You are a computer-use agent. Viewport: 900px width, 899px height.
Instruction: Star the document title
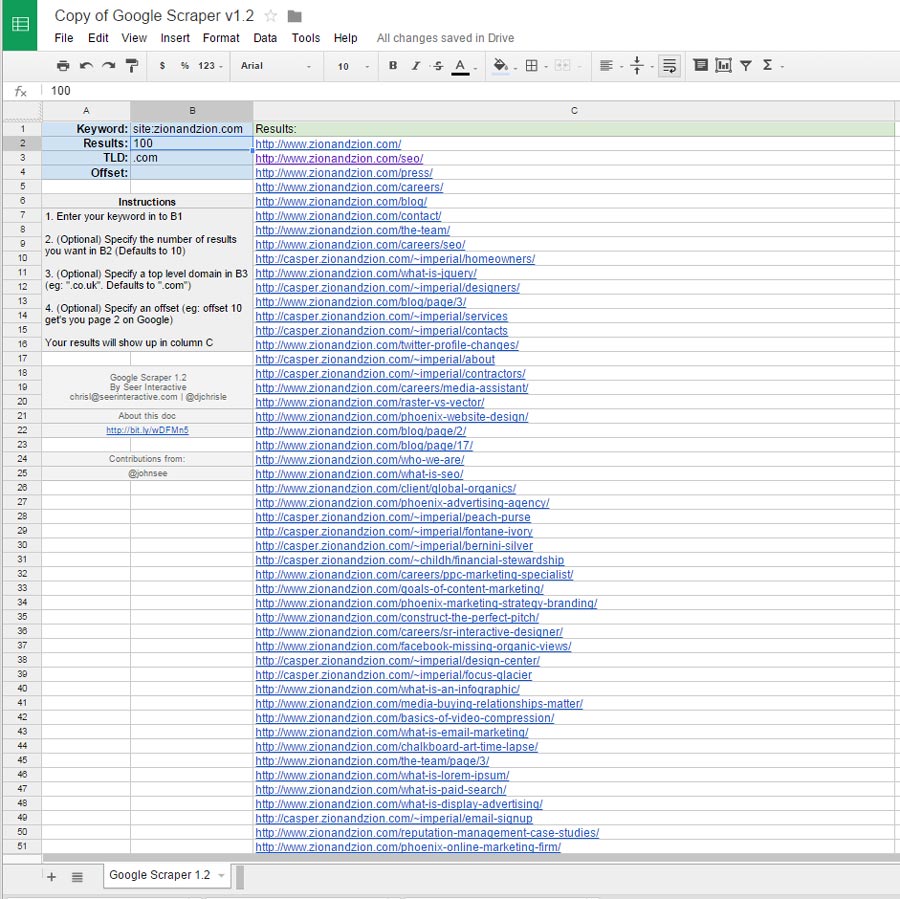pyautogui.click(x=271, y=16)
